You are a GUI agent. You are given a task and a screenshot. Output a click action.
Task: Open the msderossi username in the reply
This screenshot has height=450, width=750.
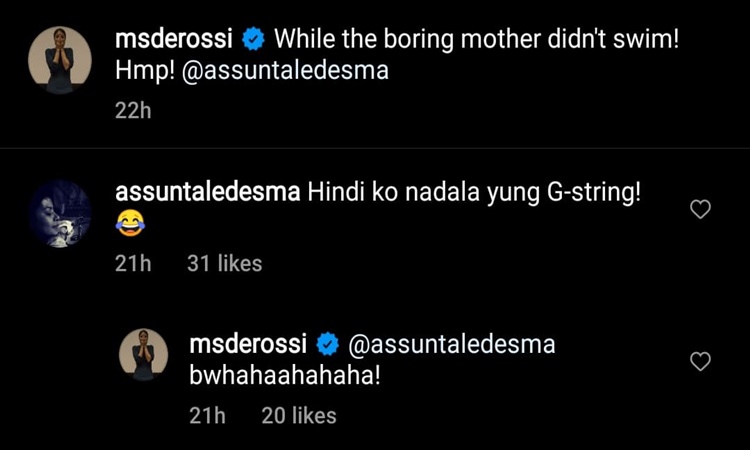250,345
